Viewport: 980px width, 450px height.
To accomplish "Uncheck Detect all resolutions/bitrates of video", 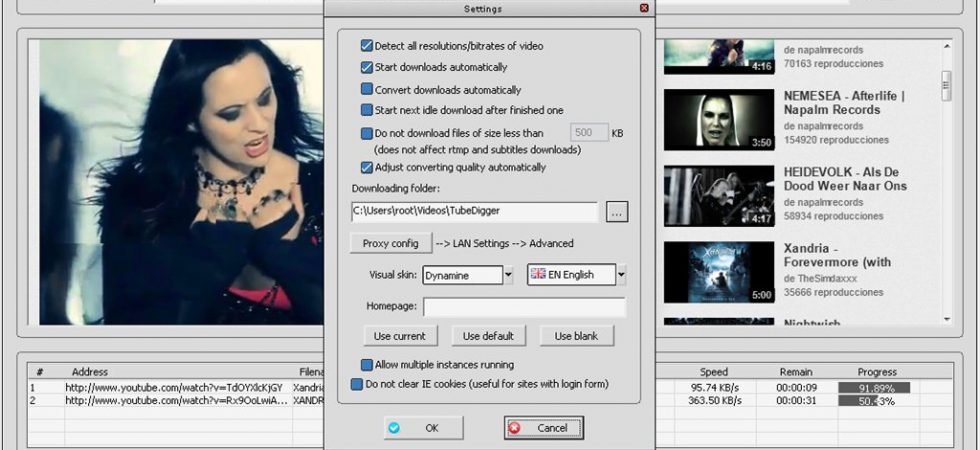I will (x=367, y=46).
